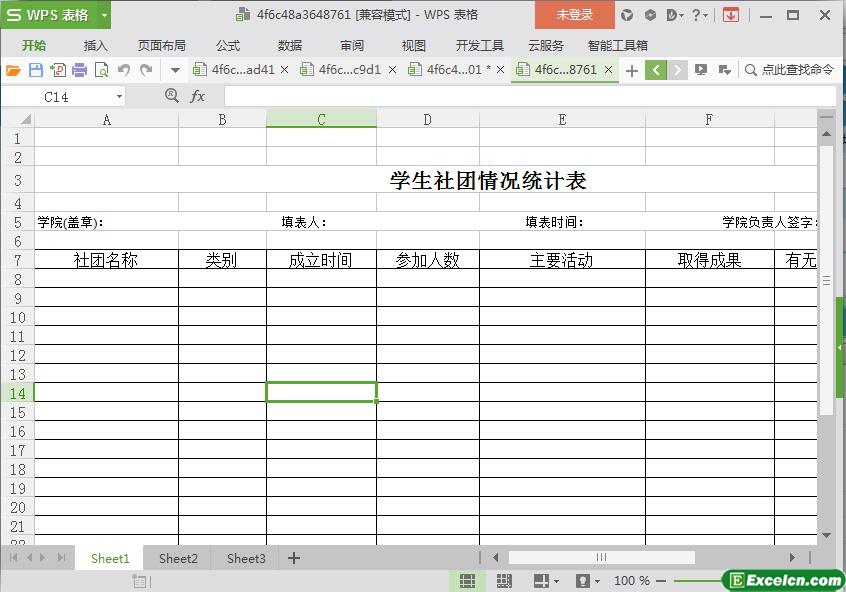This screenshot has width=846, height=592.
Task: Click the 点此查找命令 search box
Action: click(789, 70)
